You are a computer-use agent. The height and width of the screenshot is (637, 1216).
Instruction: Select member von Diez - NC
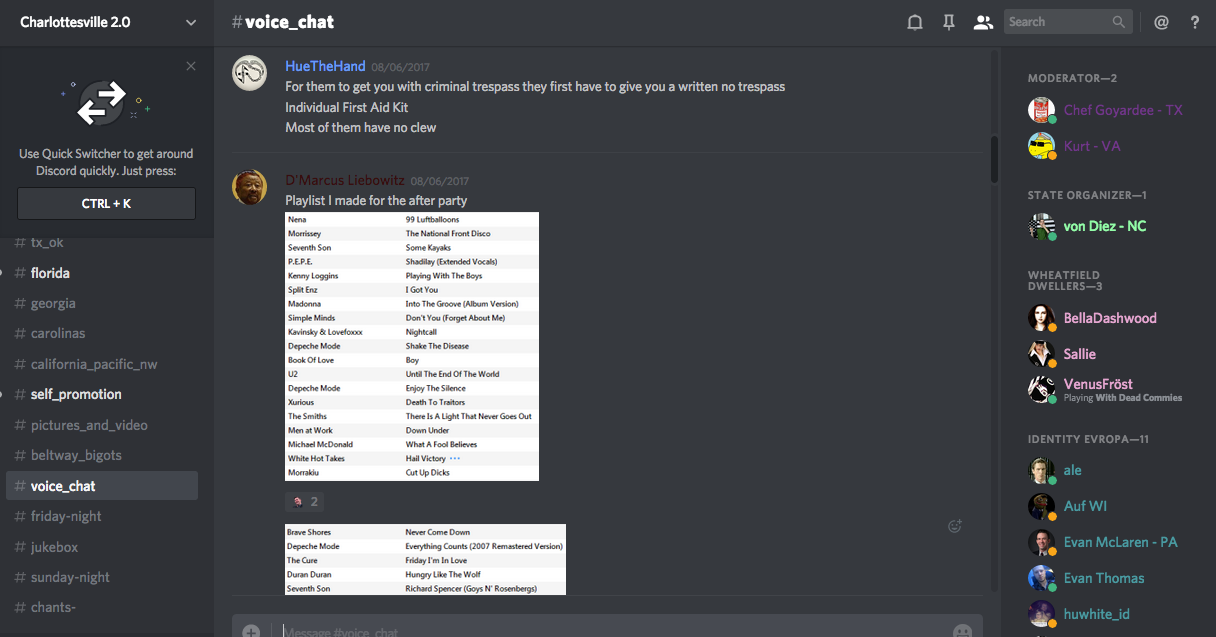(1104, 226)
